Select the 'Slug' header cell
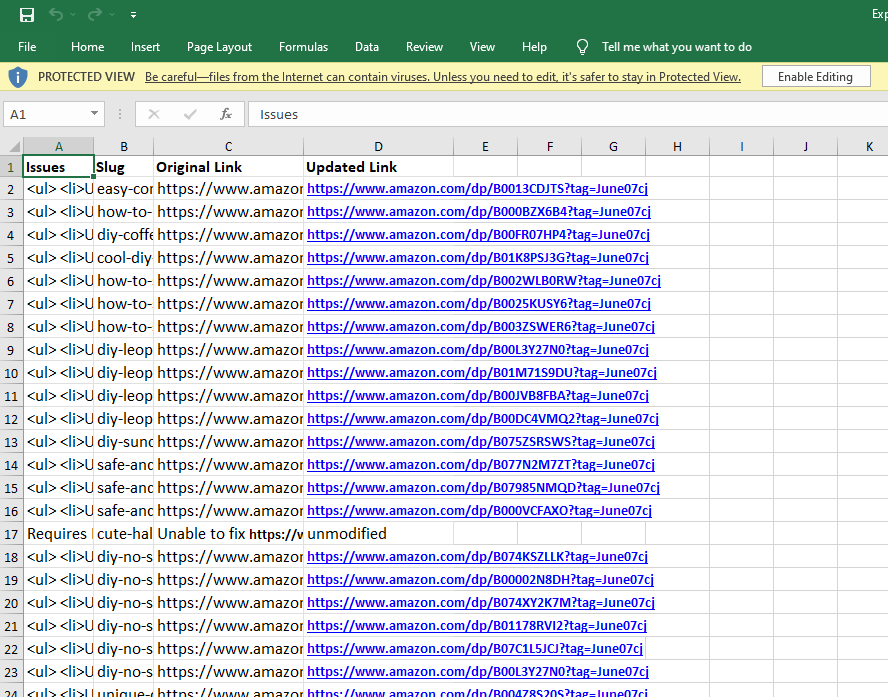 tap(123, 167)
